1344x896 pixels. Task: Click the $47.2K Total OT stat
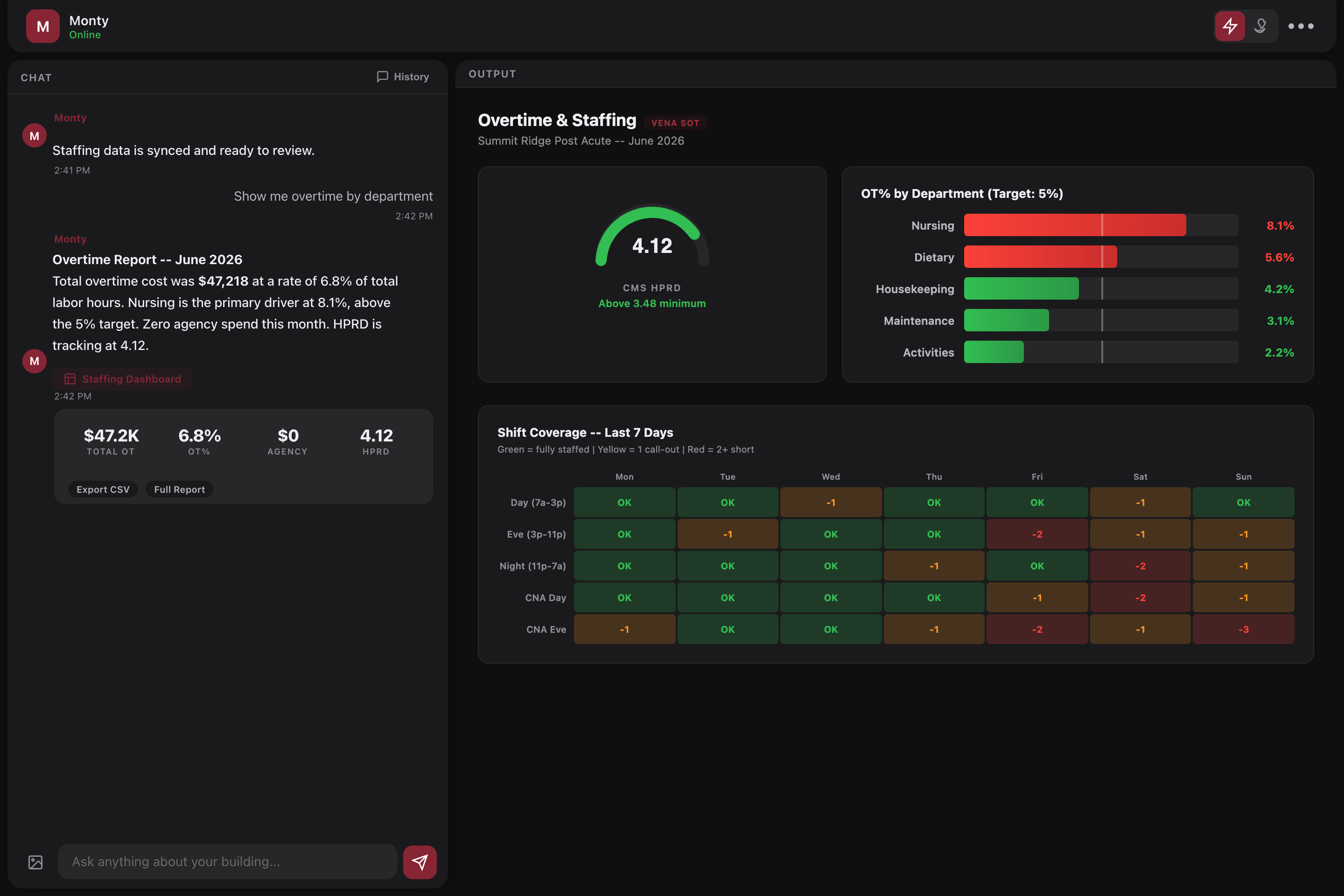[x=111, y=442]
